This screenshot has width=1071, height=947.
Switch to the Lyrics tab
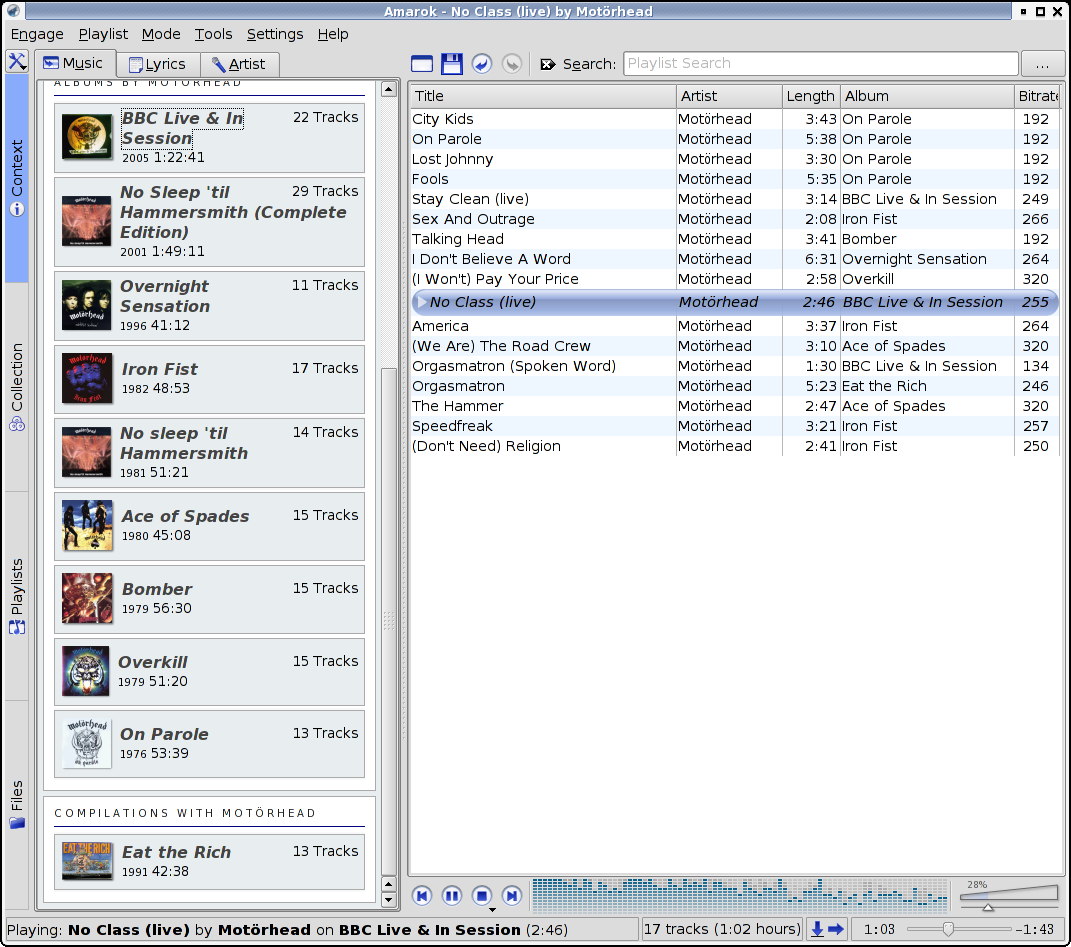[158, 64]
